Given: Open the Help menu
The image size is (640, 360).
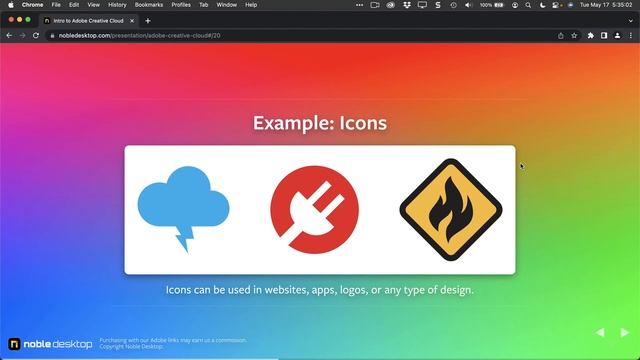Looking at the screenshot, I should click(x=251, y=5).
